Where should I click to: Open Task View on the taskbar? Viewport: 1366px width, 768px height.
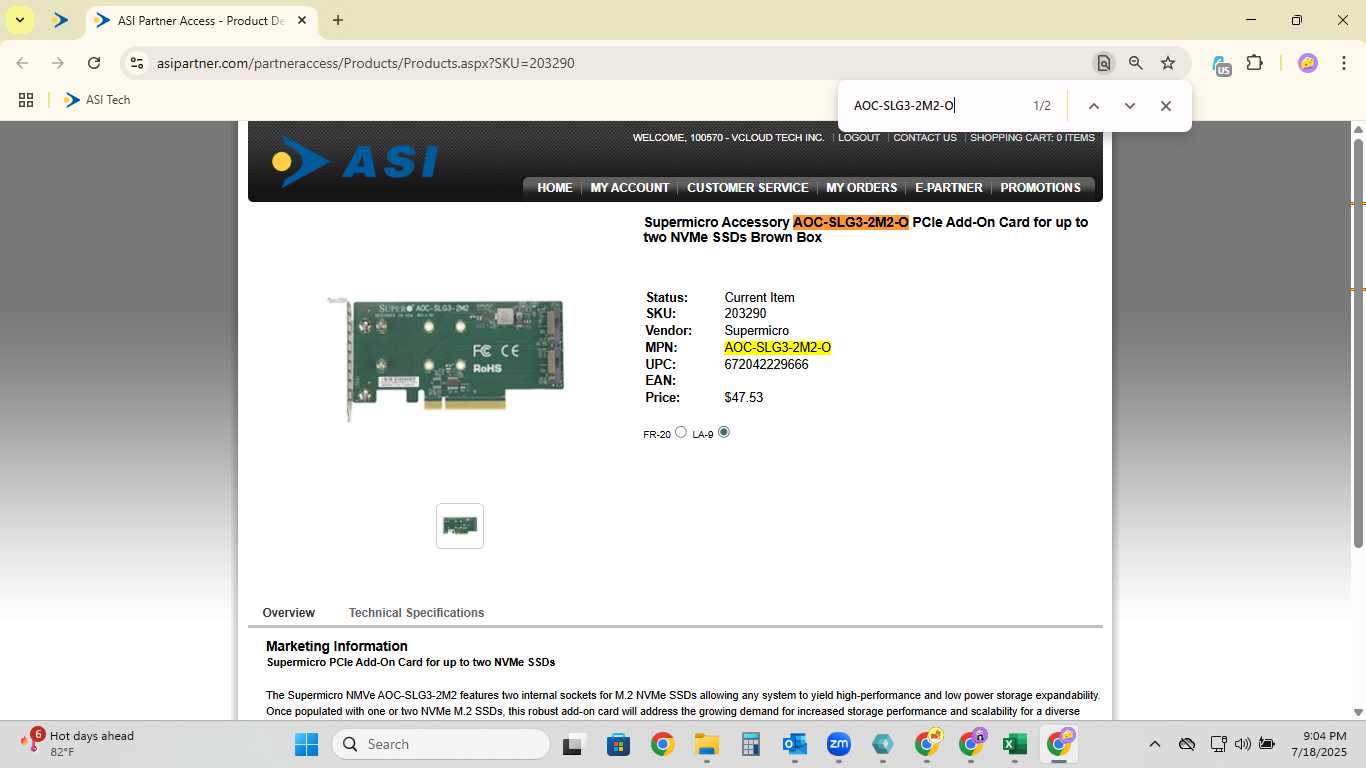(x=573, y=744)
